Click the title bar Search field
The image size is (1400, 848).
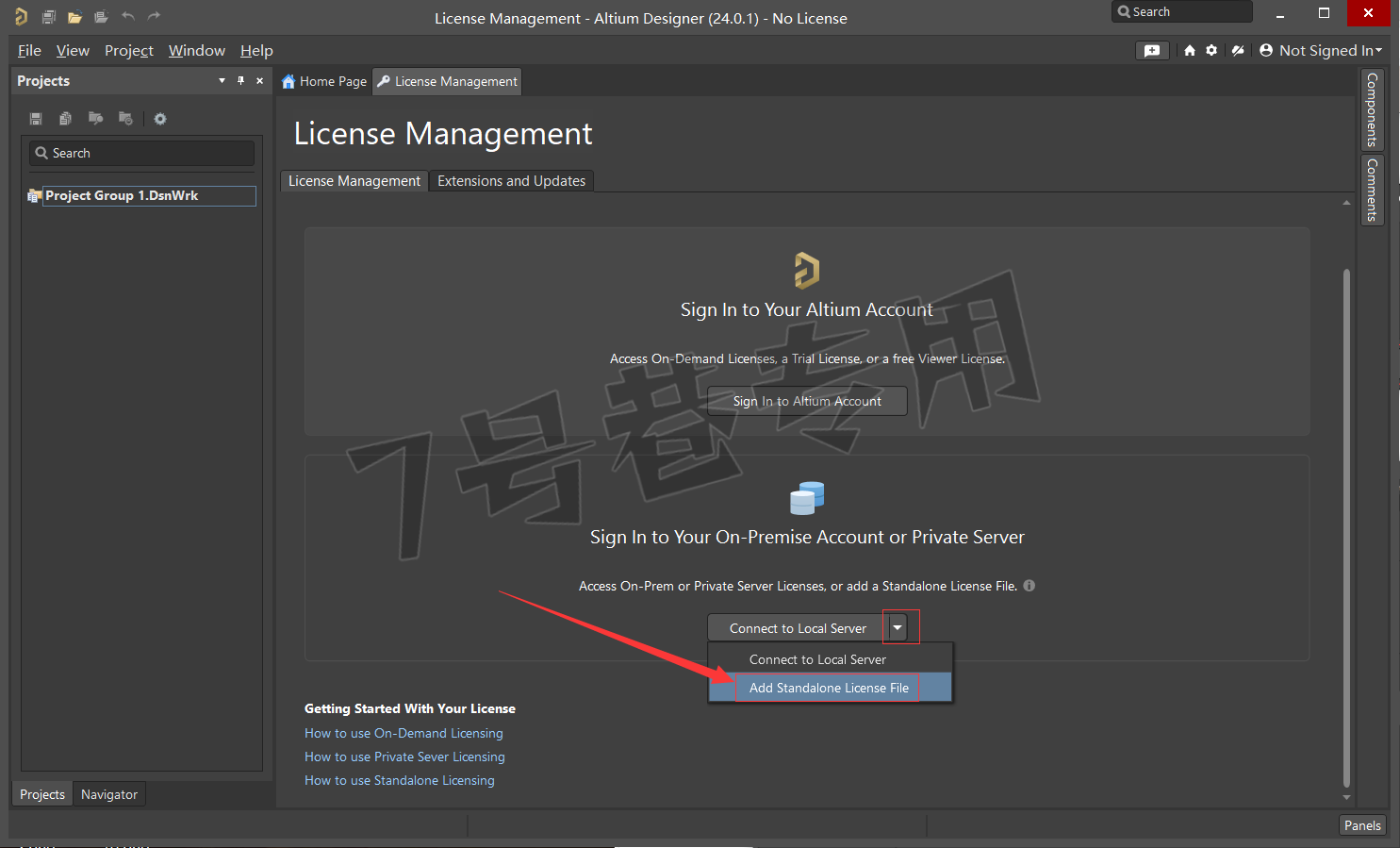1182,11
